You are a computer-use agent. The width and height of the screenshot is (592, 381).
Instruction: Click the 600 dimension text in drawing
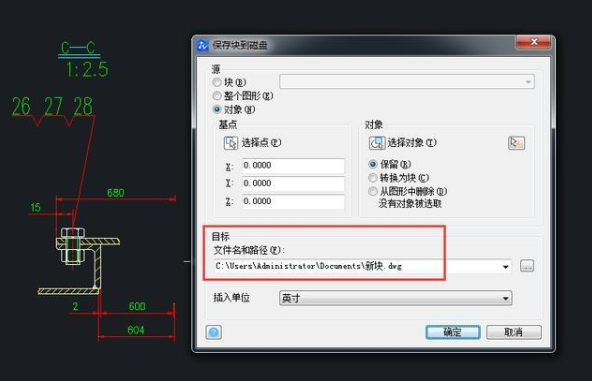pos(137,306)
